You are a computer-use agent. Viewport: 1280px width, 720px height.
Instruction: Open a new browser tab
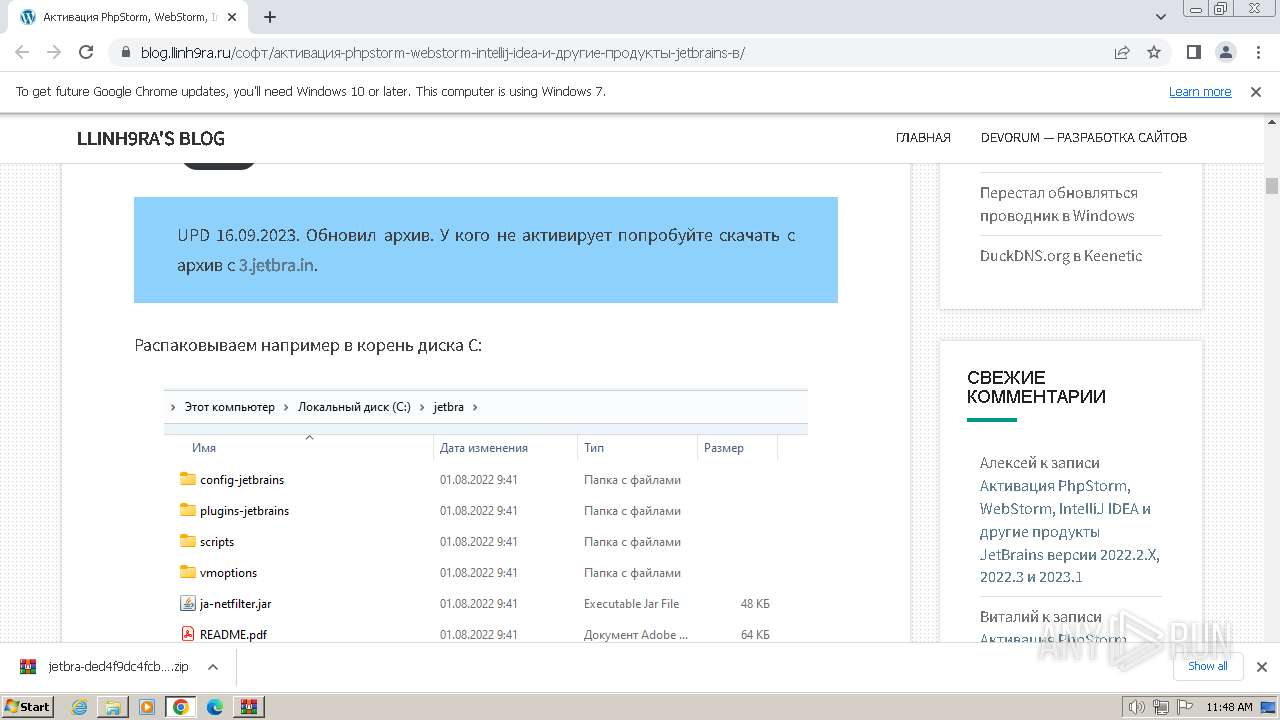click(x=270, y=17)
